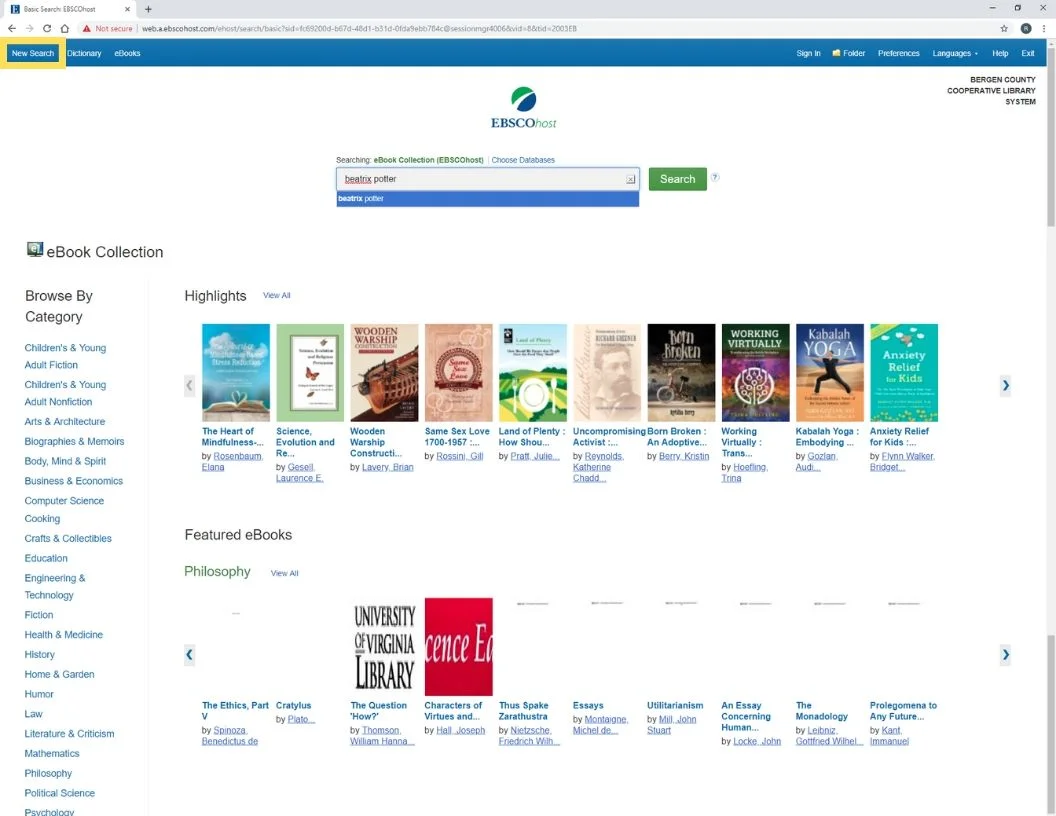1056x816 pixels.
Task: Open the Science, Evolution and Re... title
Action: pos(305,442)
